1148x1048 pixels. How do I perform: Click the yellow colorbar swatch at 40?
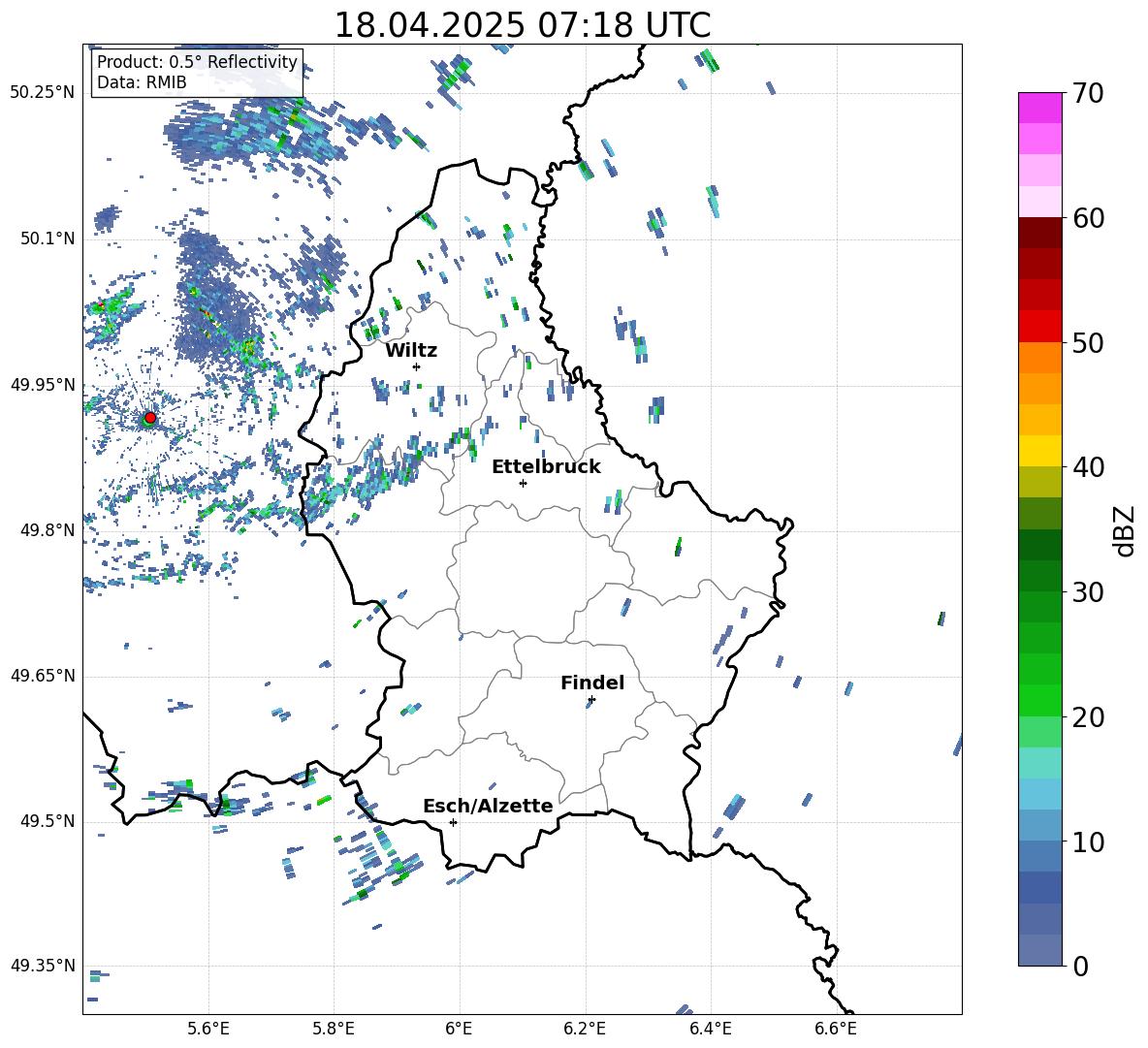pos(1039,451)
